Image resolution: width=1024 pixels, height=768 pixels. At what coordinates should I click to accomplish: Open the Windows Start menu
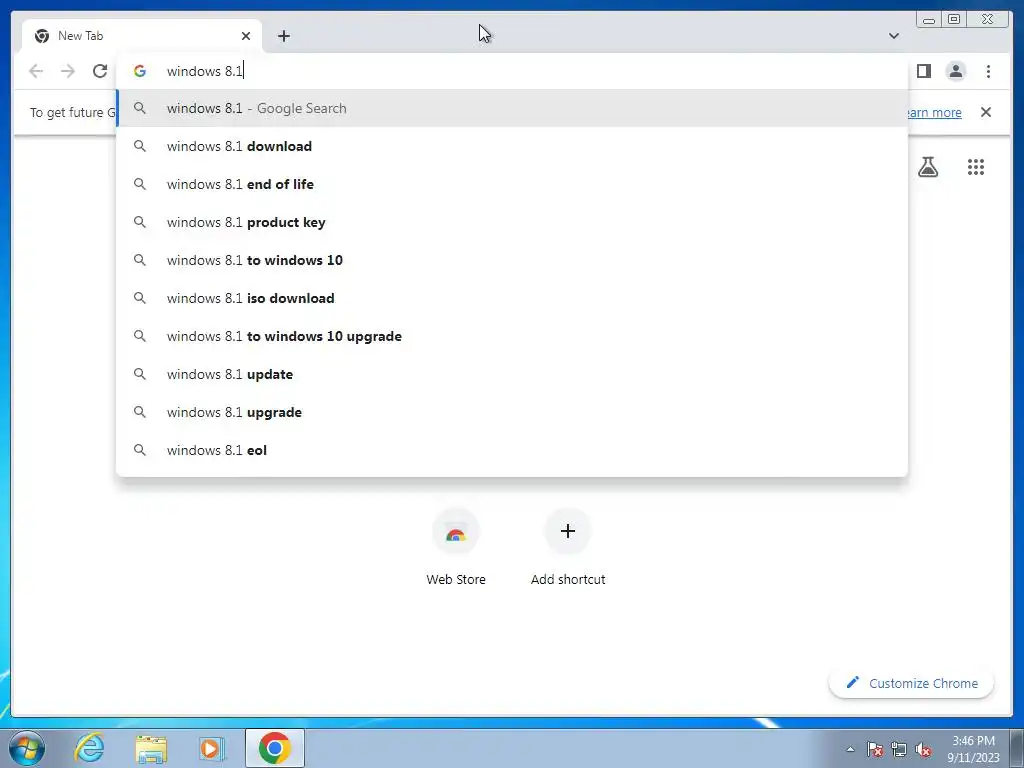(x=27, y=748)
